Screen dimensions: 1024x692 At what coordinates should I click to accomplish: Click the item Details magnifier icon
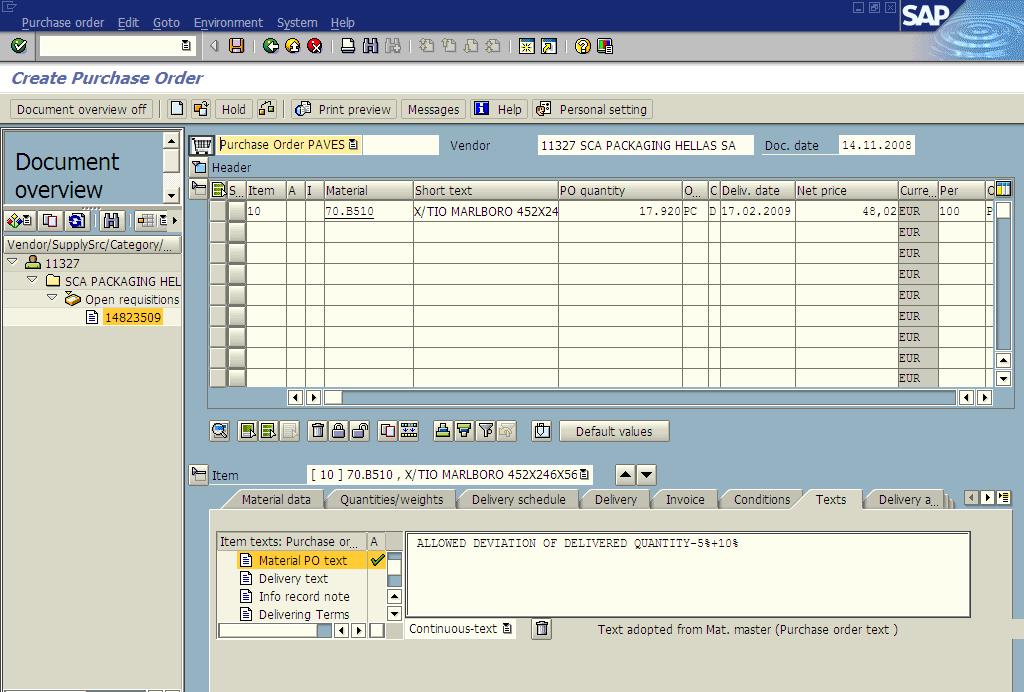point(220,430)
